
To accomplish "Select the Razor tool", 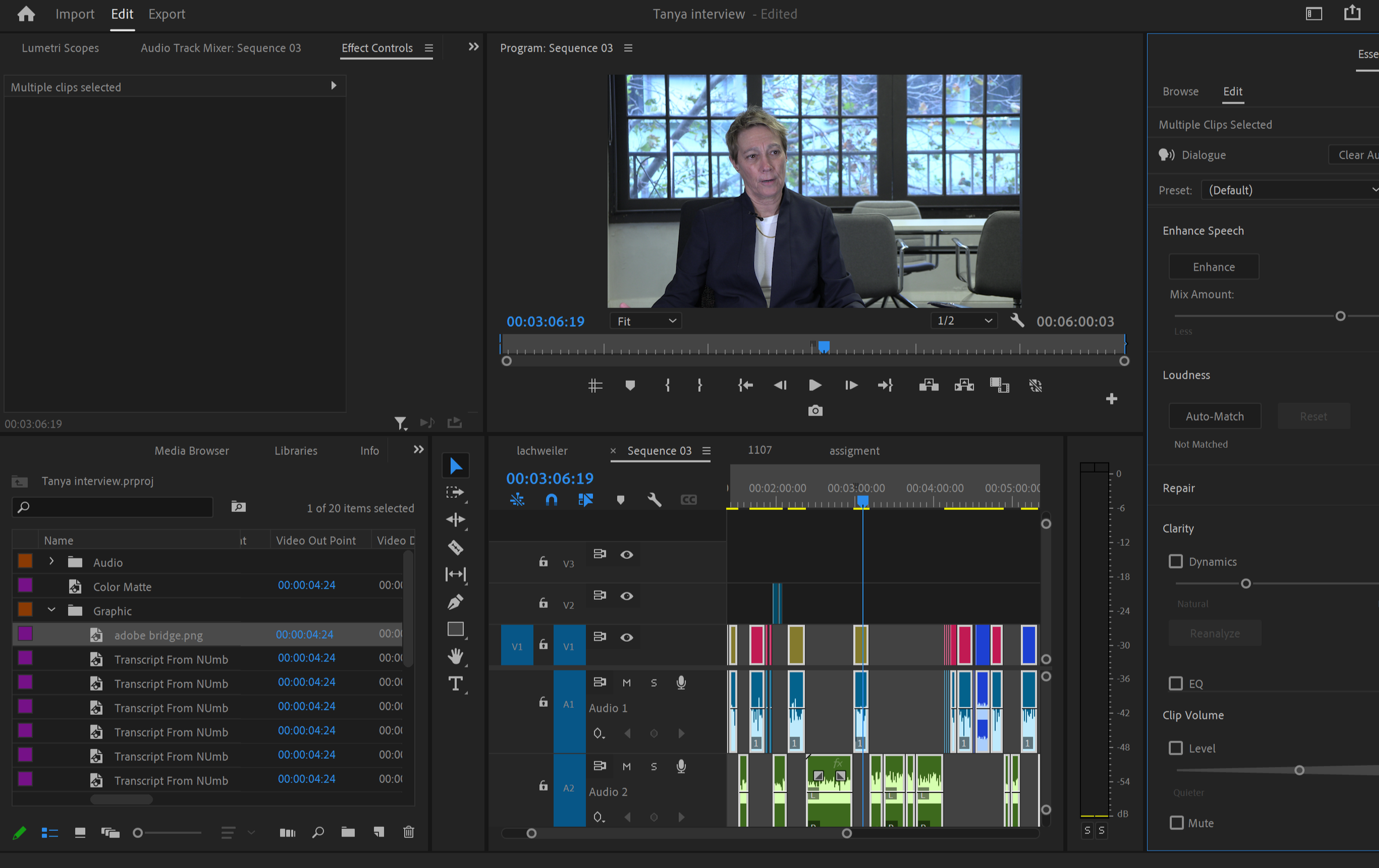I will (455, 547).
